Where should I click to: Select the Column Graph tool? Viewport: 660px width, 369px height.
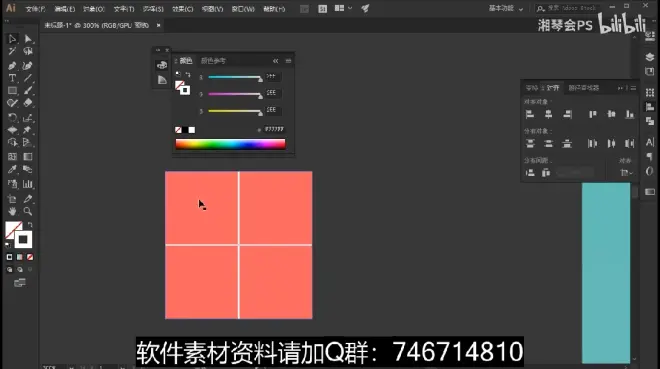[28, 184]
